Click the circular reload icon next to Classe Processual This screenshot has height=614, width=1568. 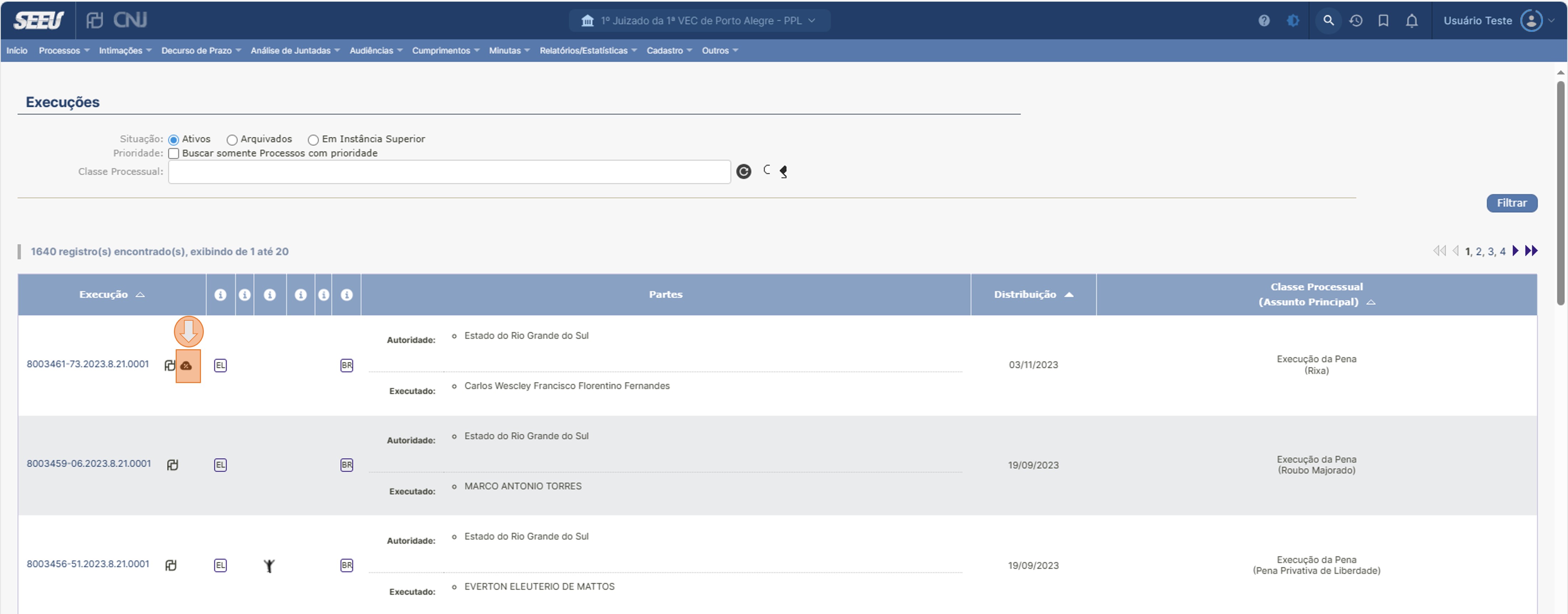pyautogui.click(x=743, y=172)
